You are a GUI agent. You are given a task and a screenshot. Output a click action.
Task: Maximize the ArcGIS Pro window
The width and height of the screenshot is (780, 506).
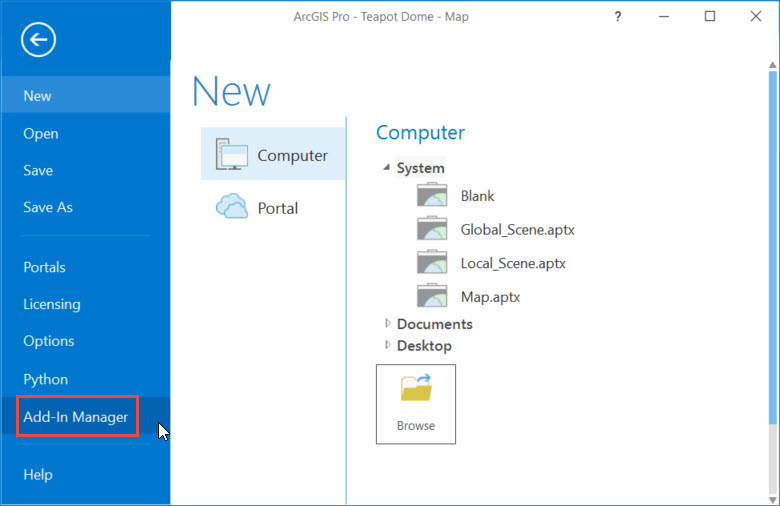[710, 16]
